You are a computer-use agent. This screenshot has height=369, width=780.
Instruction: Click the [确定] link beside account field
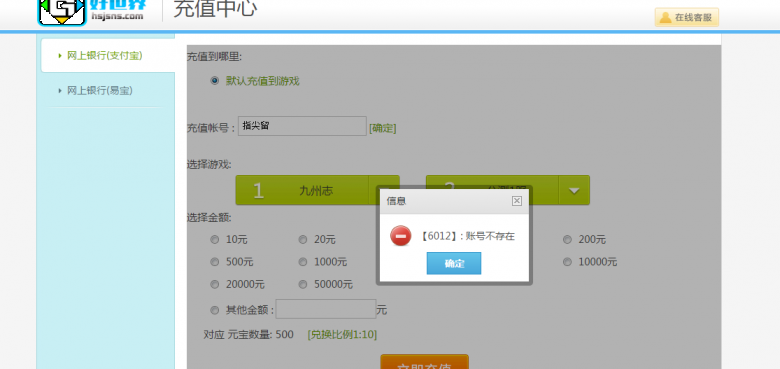tap(383, 128)
